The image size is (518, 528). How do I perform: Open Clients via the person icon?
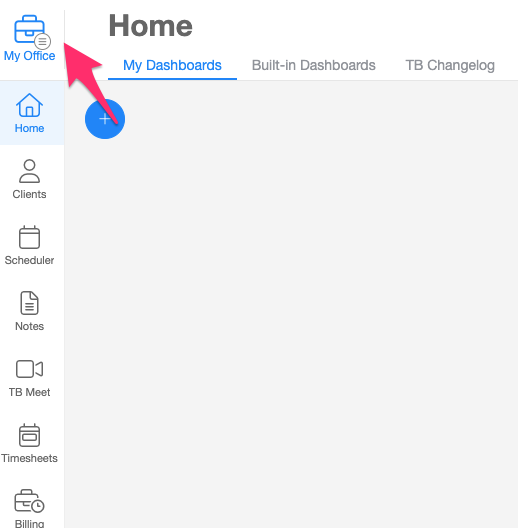pos(29,171)
